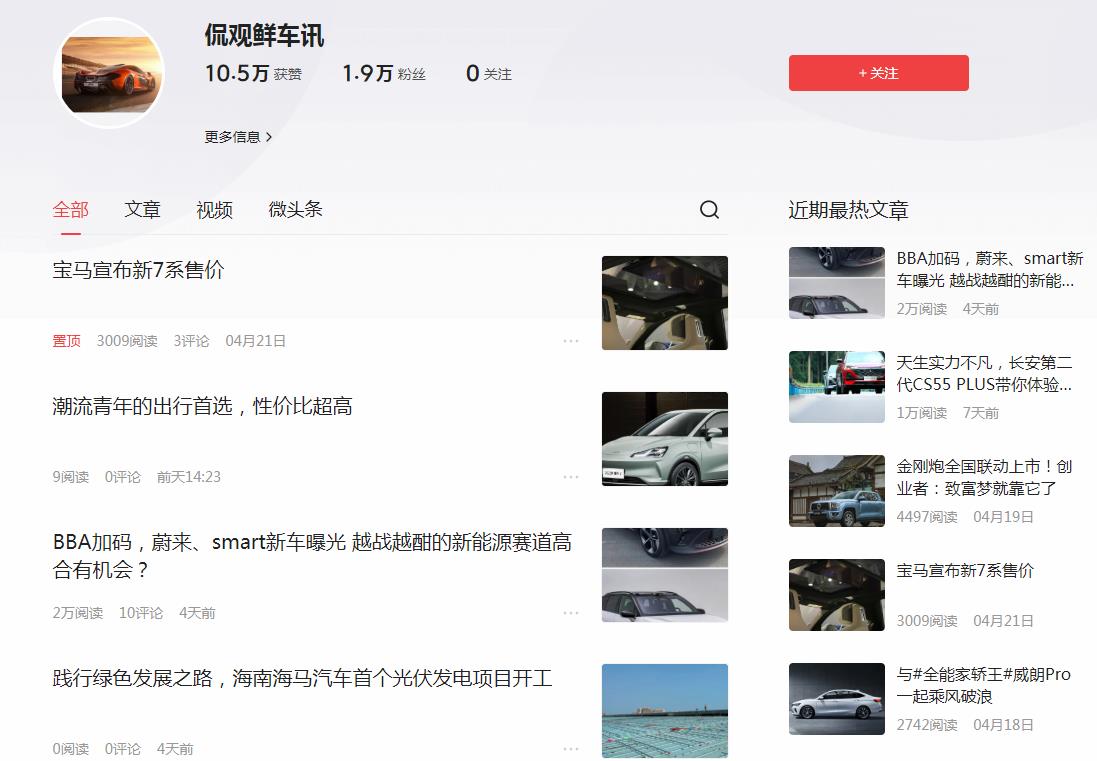Click main-list thumbnail for BBA加码 article

pos(665,575)
